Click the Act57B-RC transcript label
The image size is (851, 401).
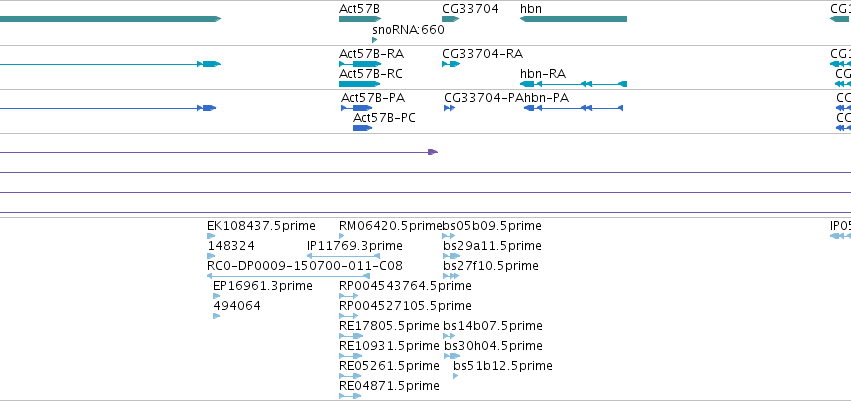point(371,74)
